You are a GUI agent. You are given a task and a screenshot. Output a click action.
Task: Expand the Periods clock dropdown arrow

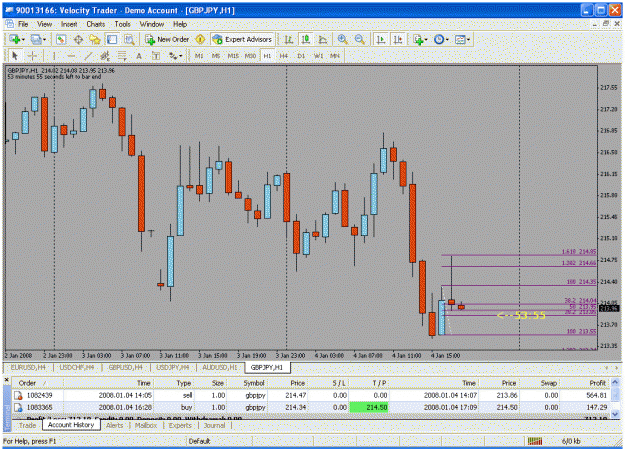[x=447, y=39]
